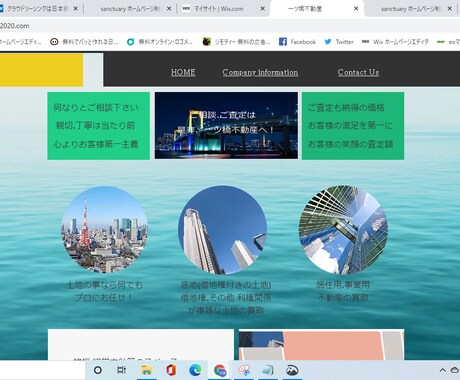Click the Rainbow Bridge night image banner

click(226, 125)
